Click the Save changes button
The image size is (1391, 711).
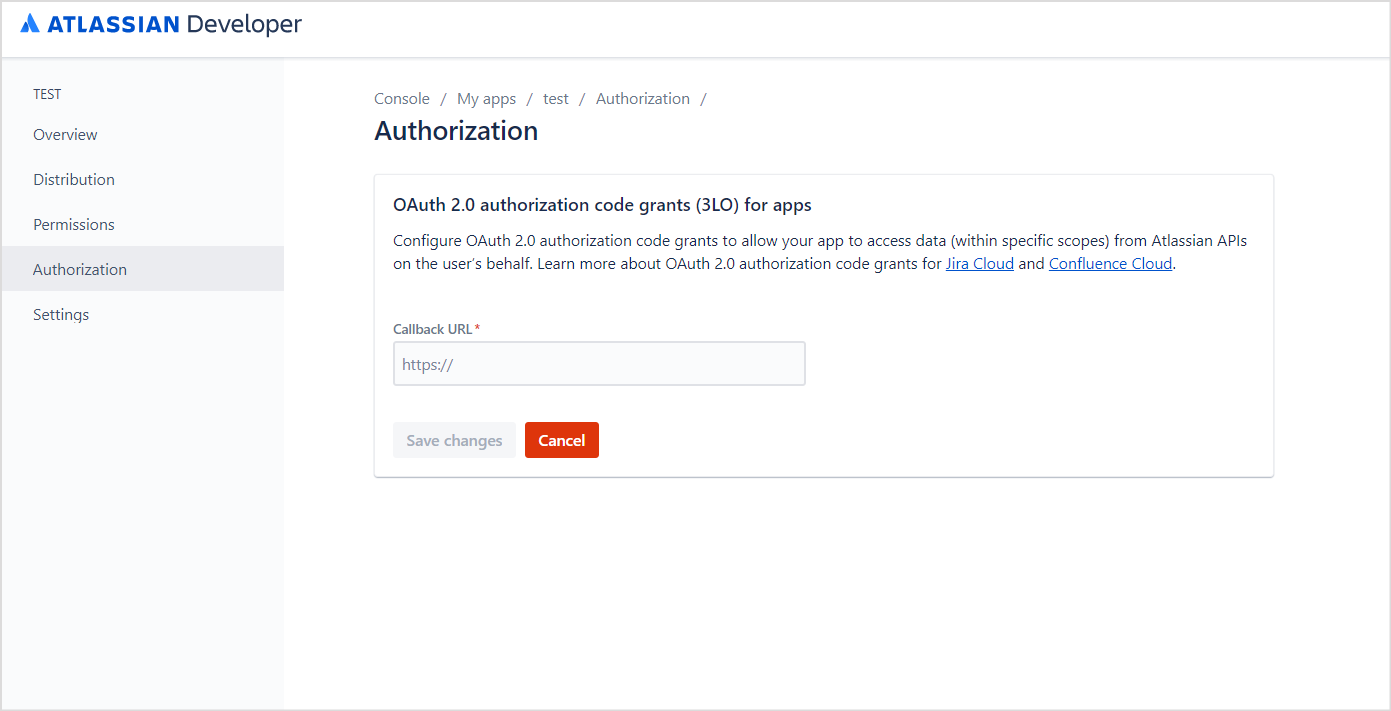[454, 441]
